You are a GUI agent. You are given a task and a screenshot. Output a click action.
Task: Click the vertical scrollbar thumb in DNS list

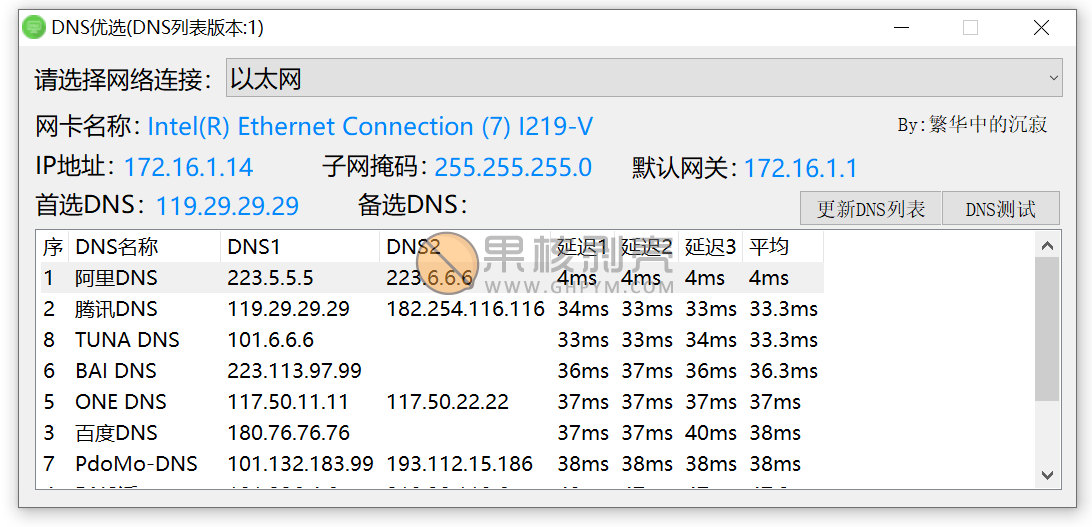1047,329
